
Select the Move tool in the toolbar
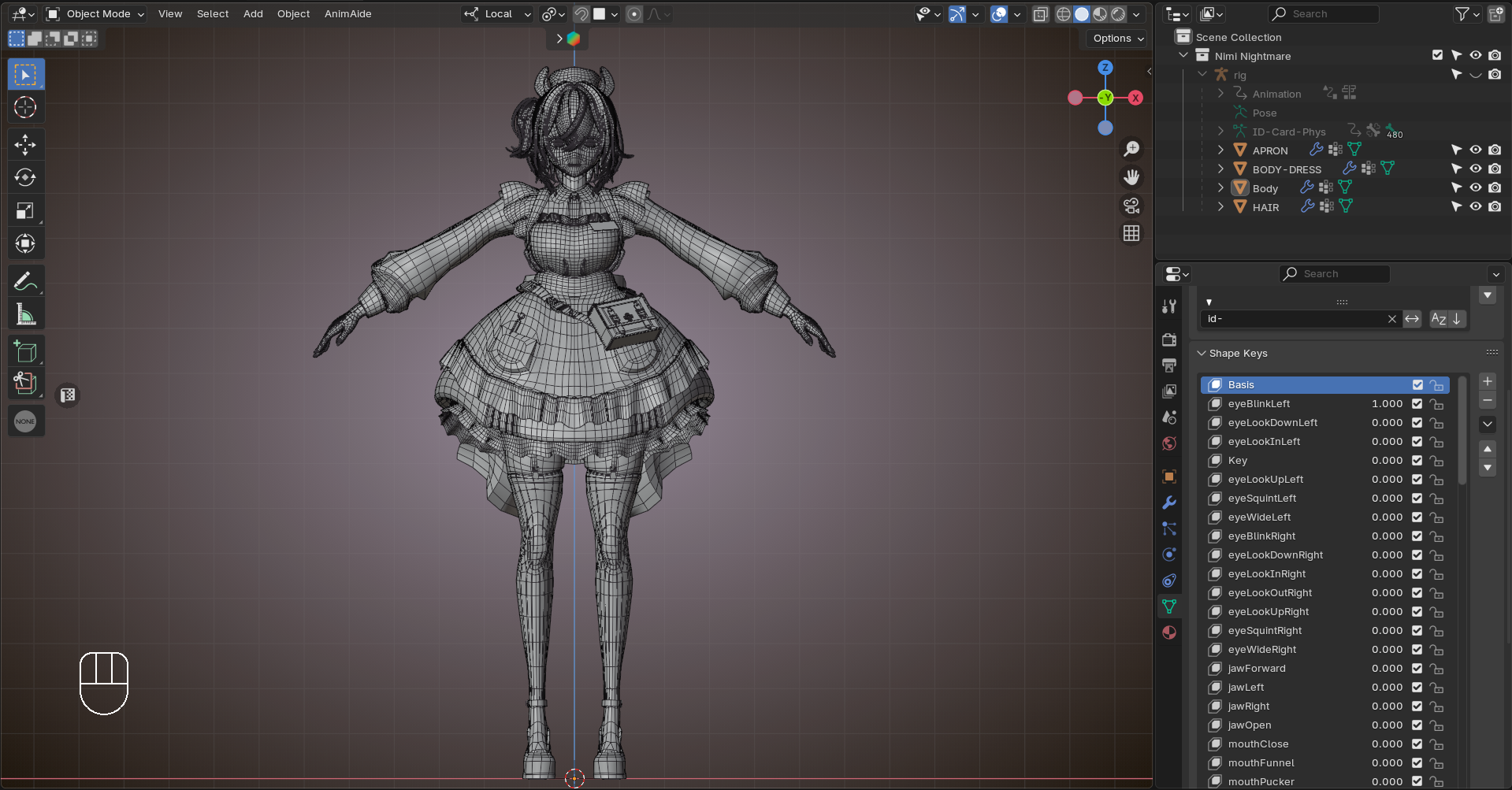point(26,145)
